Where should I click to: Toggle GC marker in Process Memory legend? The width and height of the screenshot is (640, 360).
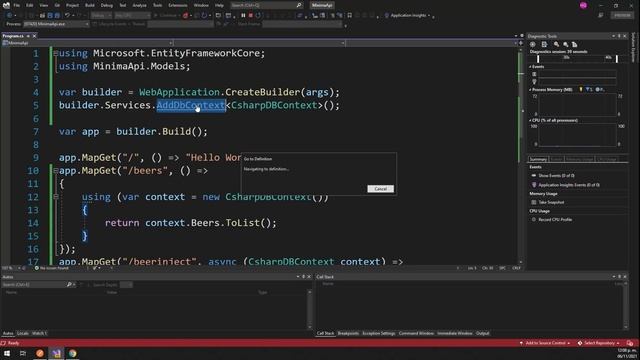point(581,89)
